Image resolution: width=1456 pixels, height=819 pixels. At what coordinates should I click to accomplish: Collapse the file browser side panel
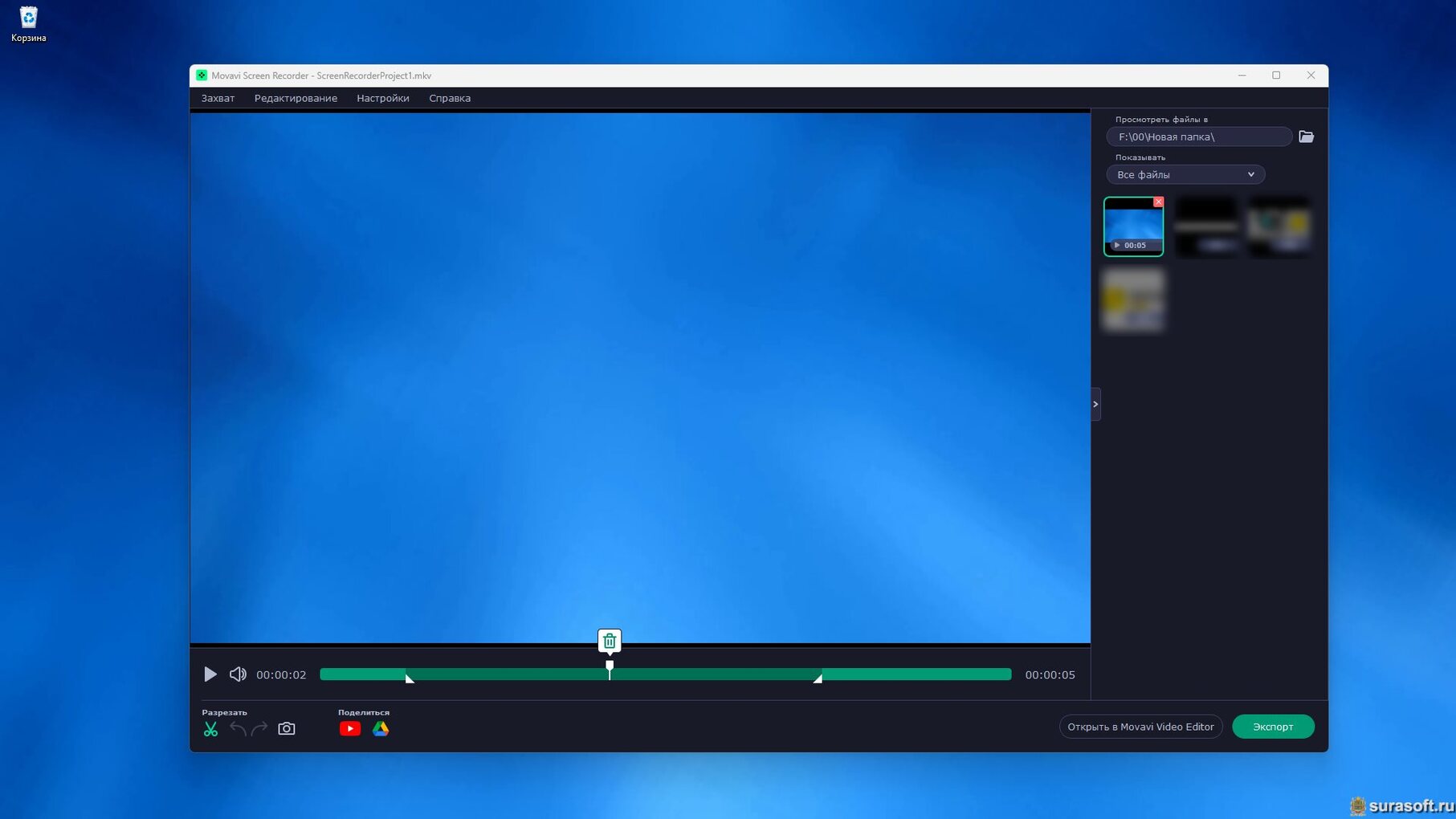[x=1095, y=404]
